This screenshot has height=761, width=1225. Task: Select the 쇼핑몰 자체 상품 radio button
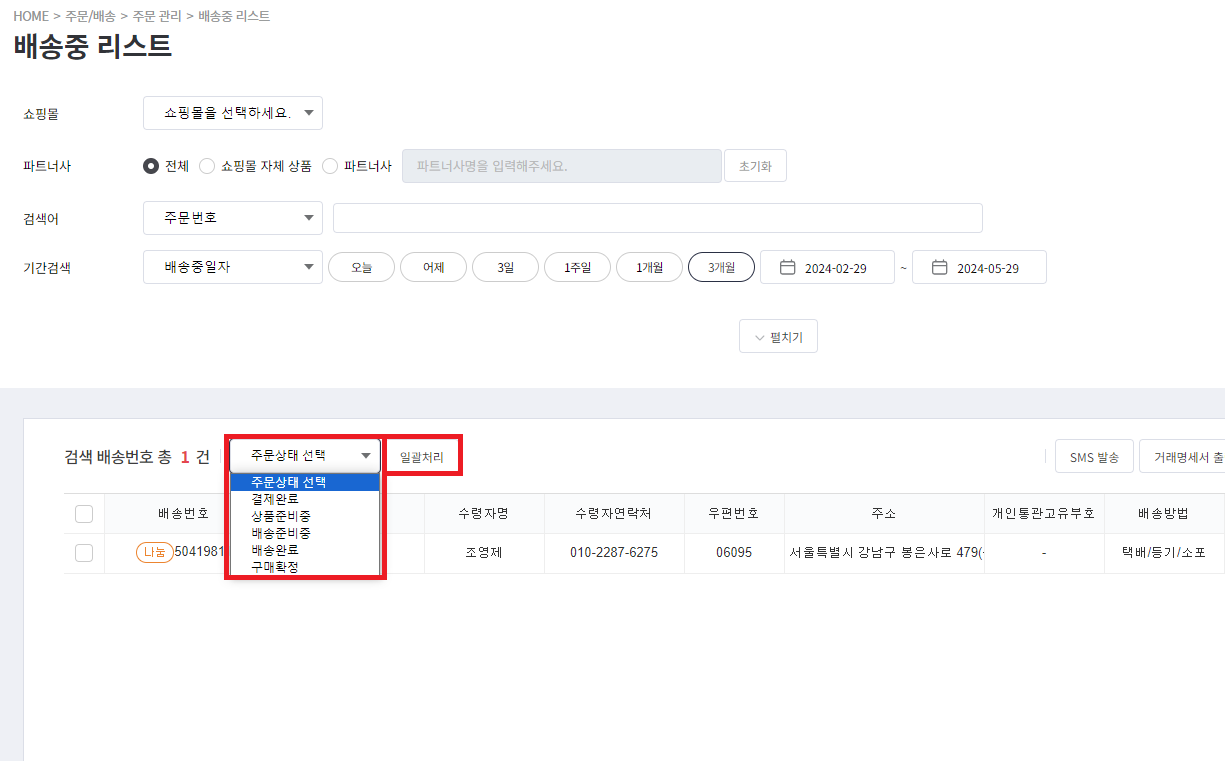[x=207, y=166]
